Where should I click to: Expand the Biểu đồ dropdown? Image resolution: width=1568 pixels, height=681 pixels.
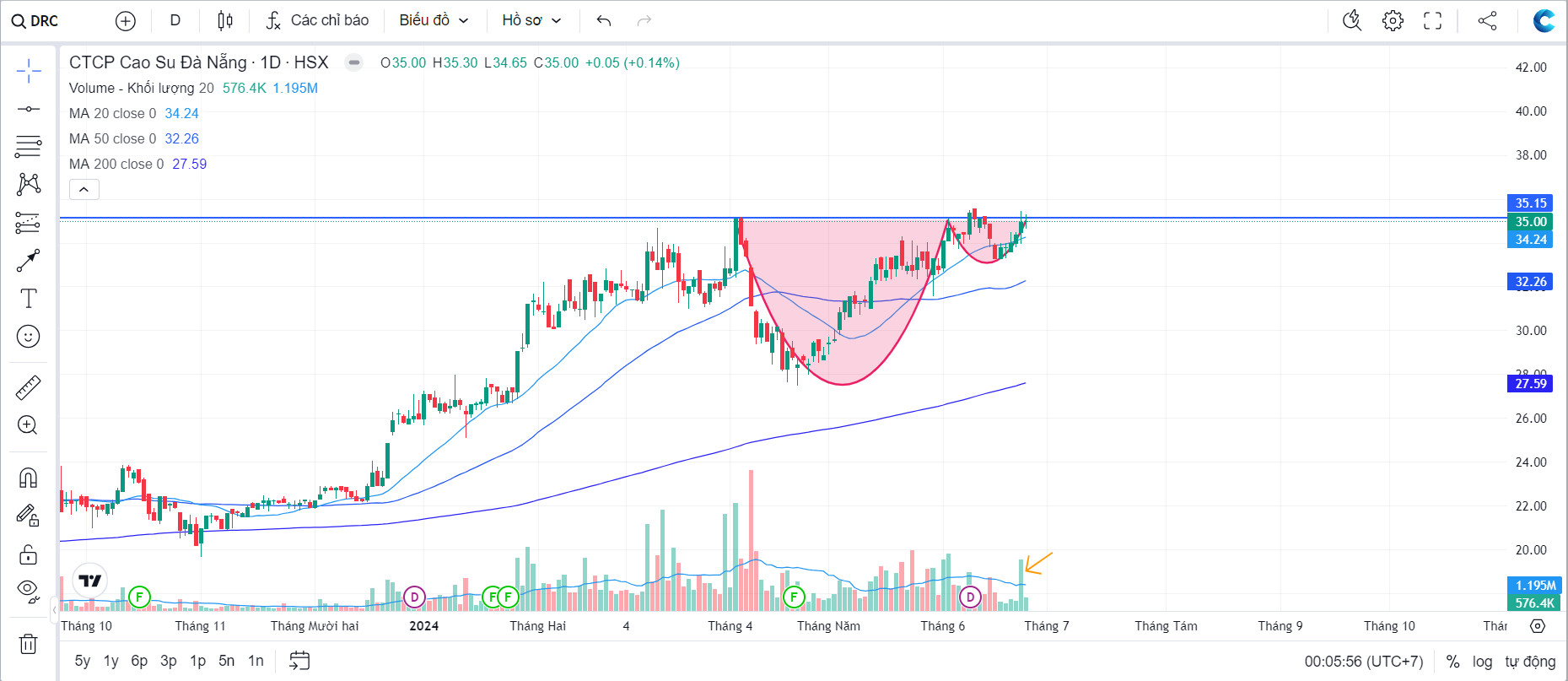point(434,21)
